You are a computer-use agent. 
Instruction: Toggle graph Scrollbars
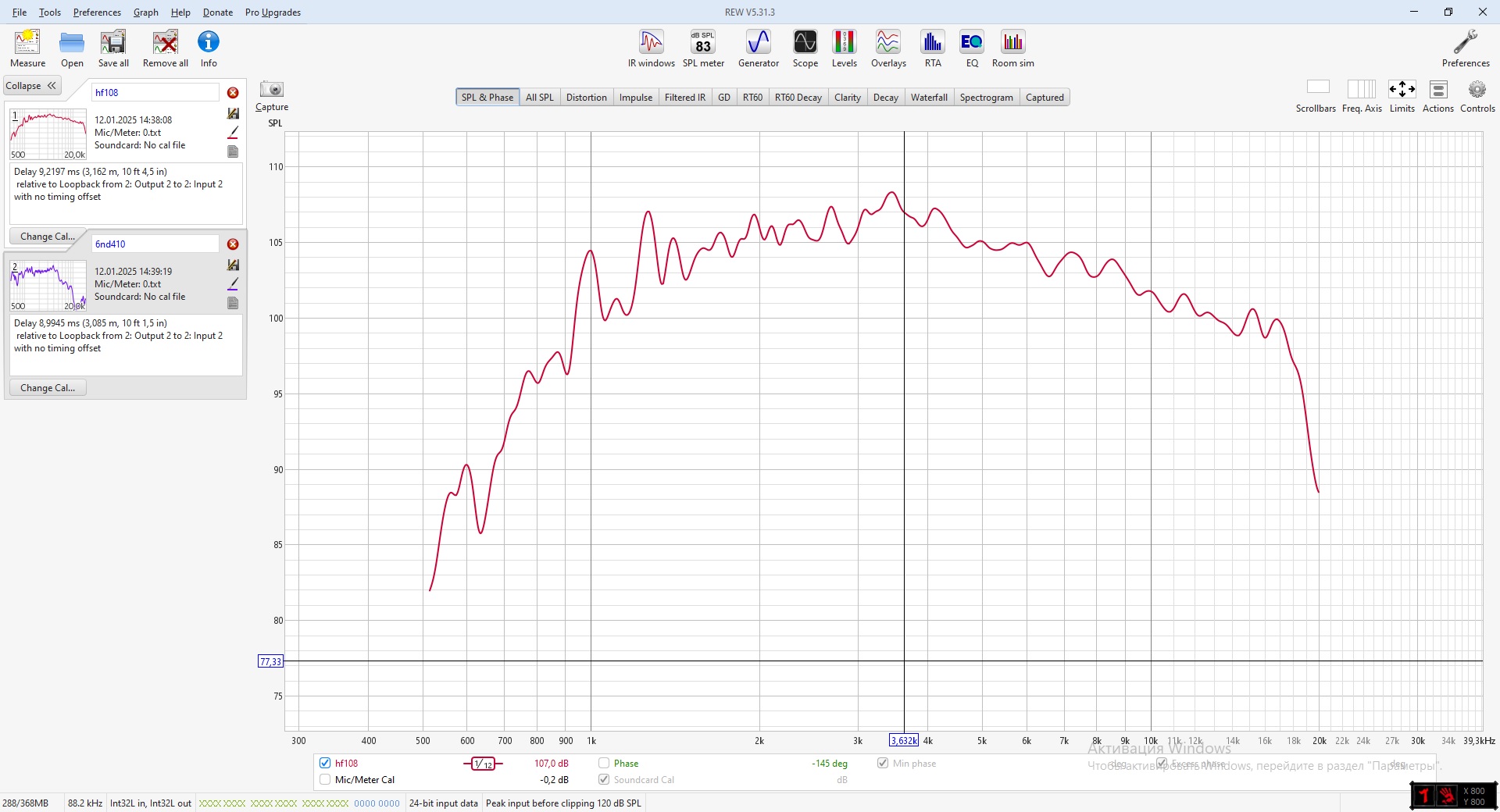pos(1316,96)
